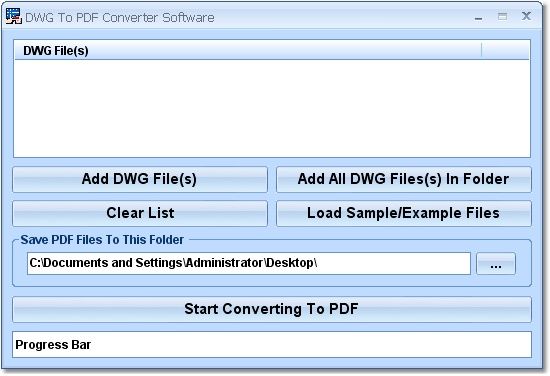Image resolution: width=550 pixels, height=376 pixels.
Task: Add DWG File(s) to the list
Action: pyautogui.click(x=140, y=179)
